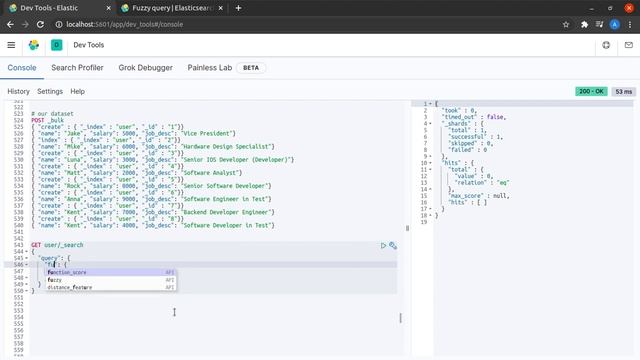Choose distance_feature from autocomplete list

coord(111,287)
